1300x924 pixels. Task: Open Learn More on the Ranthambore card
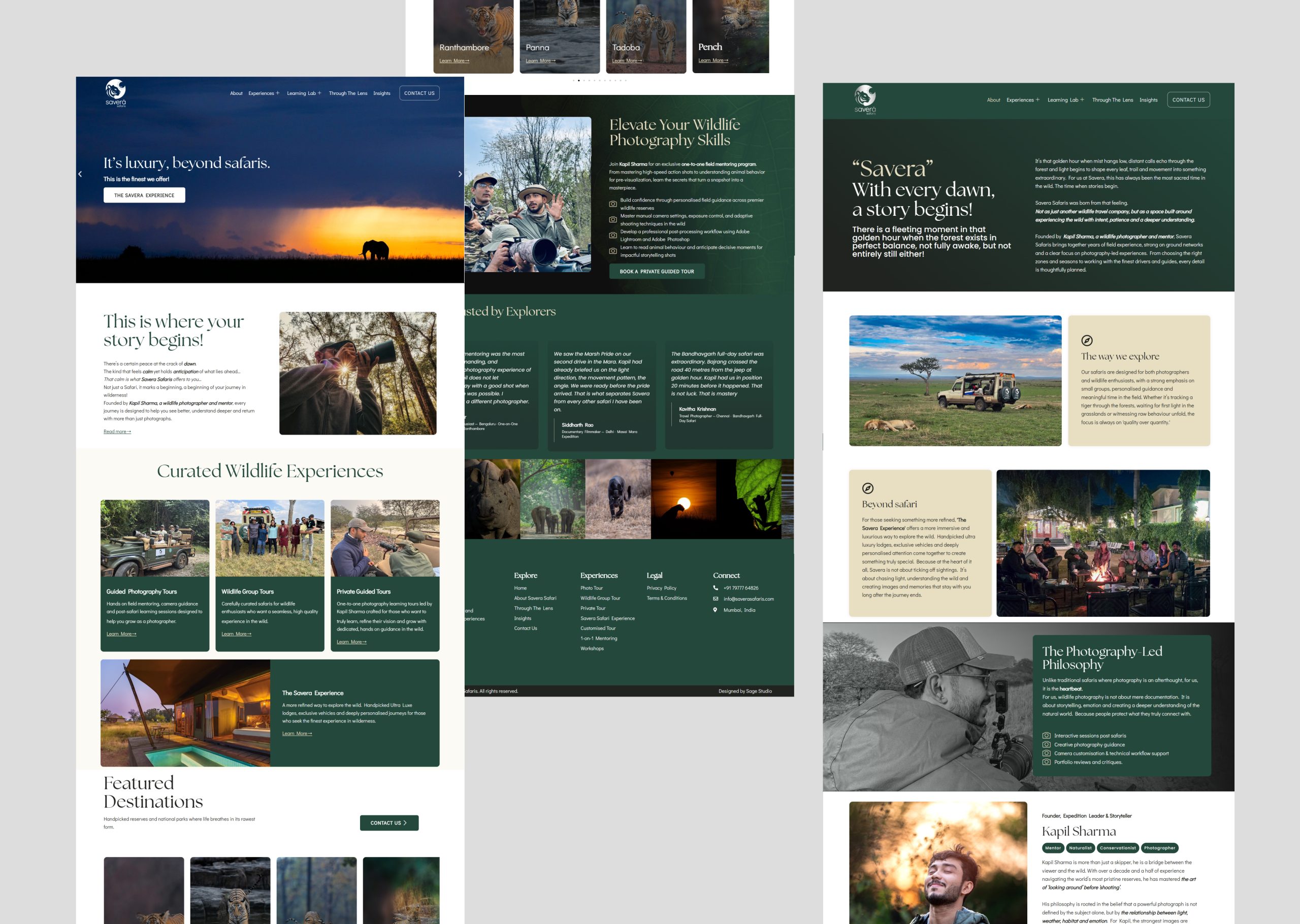point(454,61)
